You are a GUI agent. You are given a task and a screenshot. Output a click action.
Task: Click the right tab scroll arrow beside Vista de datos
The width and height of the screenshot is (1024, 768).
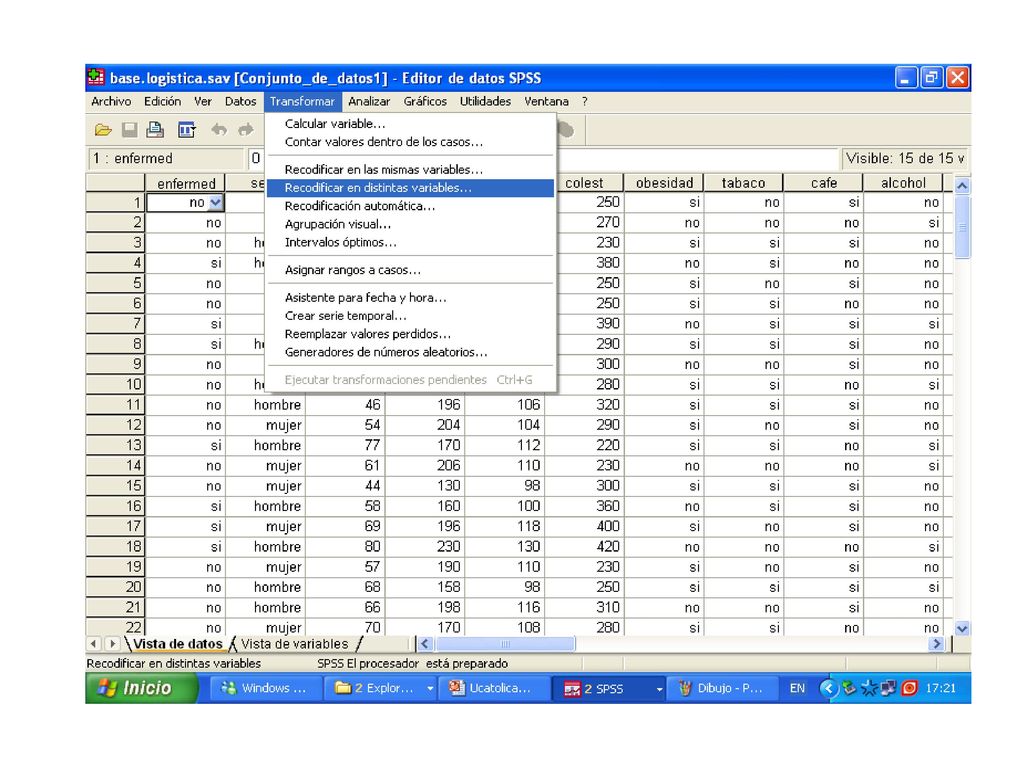(112, 644)
